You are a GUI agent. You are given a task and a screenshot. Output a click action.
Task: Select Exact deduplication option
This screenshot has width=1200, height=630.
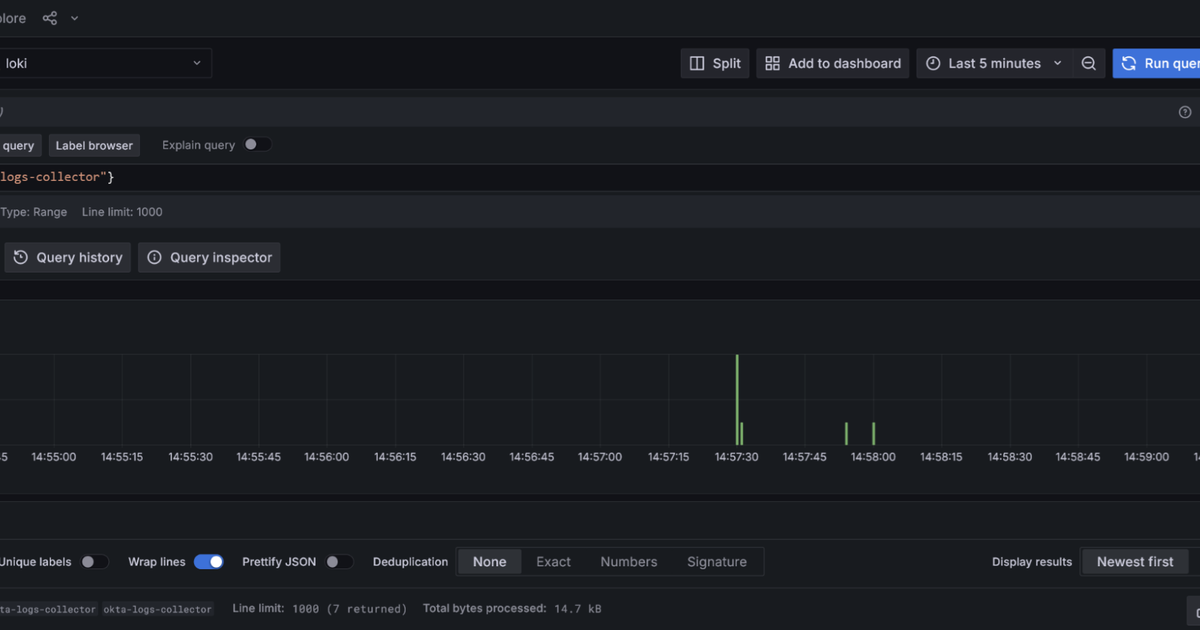[553, 562]
